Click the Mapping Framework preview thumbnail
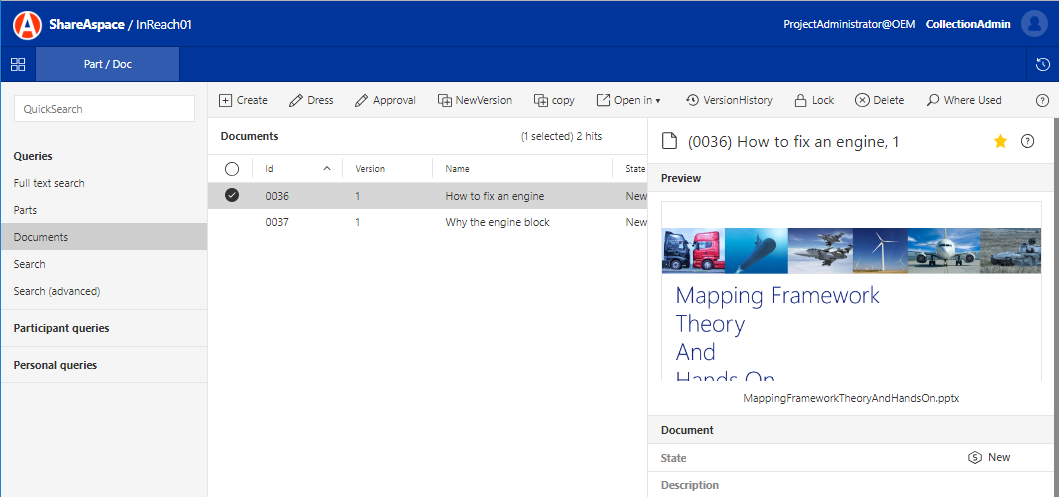 (x=851, y=292)
